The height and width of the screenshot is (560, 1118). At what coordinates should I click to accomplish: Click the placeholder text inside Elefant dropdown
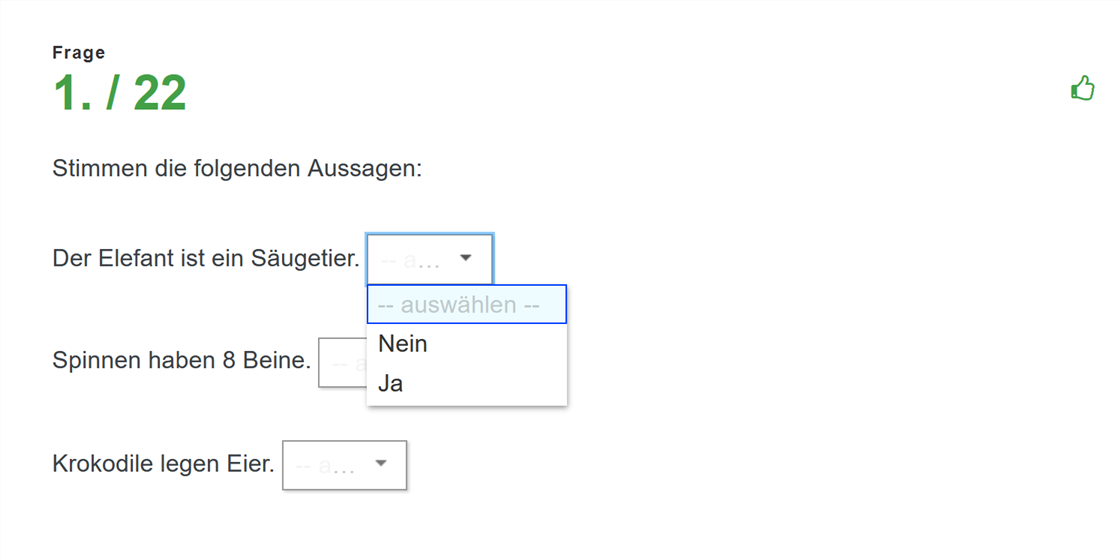tap(409, 260)
